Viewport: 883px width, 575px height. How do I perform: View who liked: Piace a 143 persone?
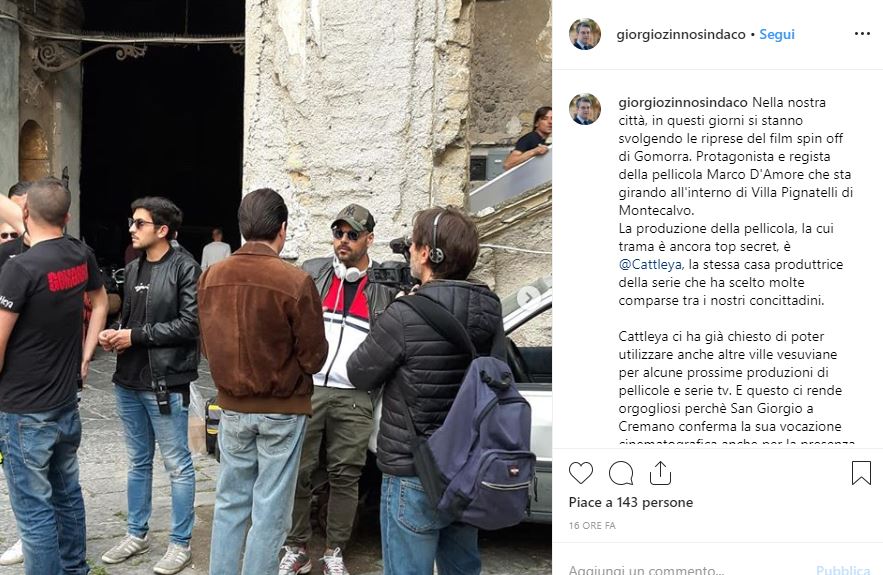(x=631, y=502)
